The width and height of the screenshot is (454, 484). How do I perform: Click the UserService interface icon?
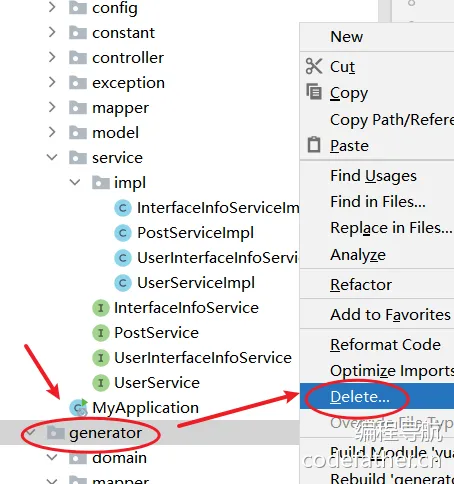(x=101, y=383)
